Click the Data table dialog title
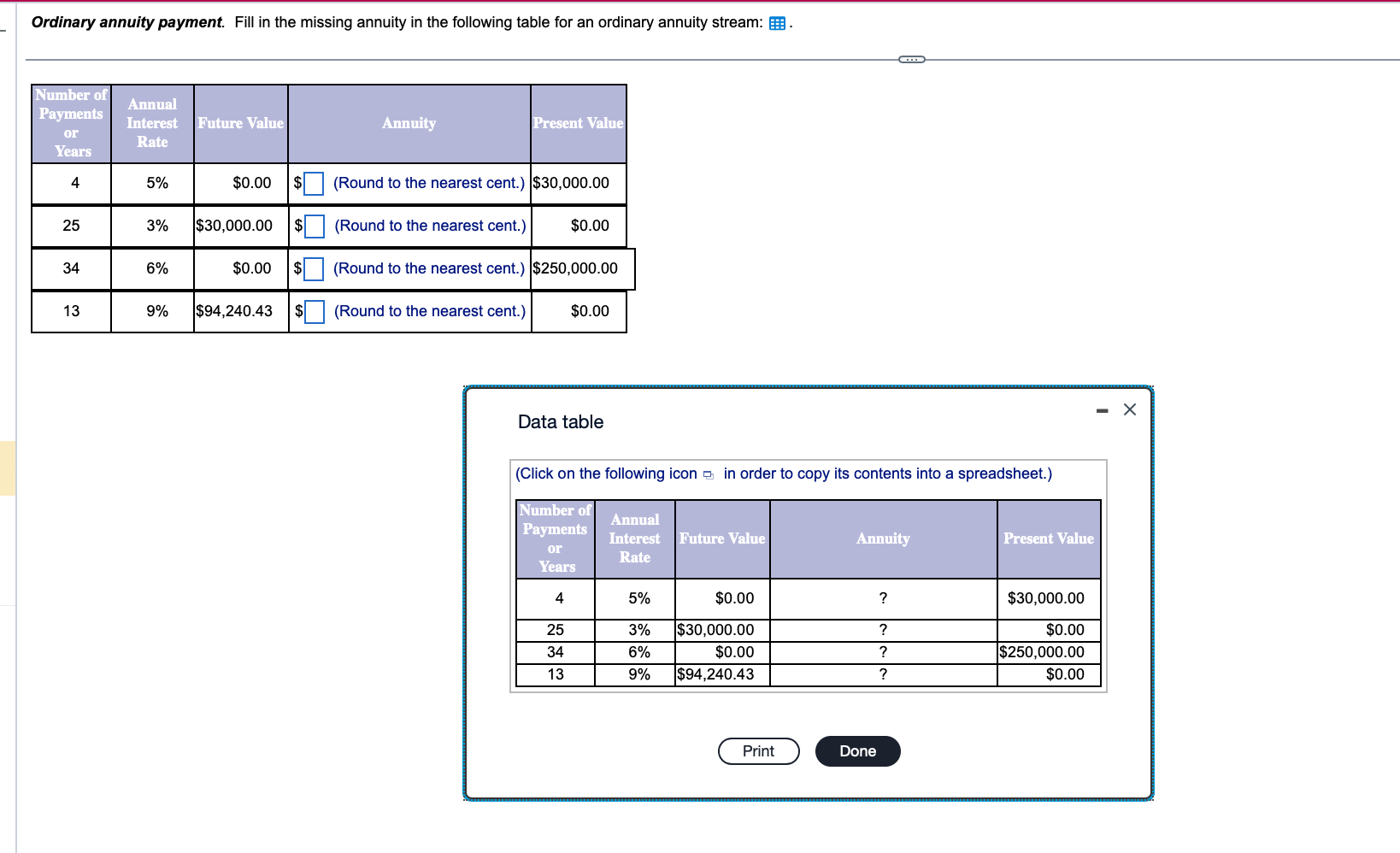 pos(560,421)
